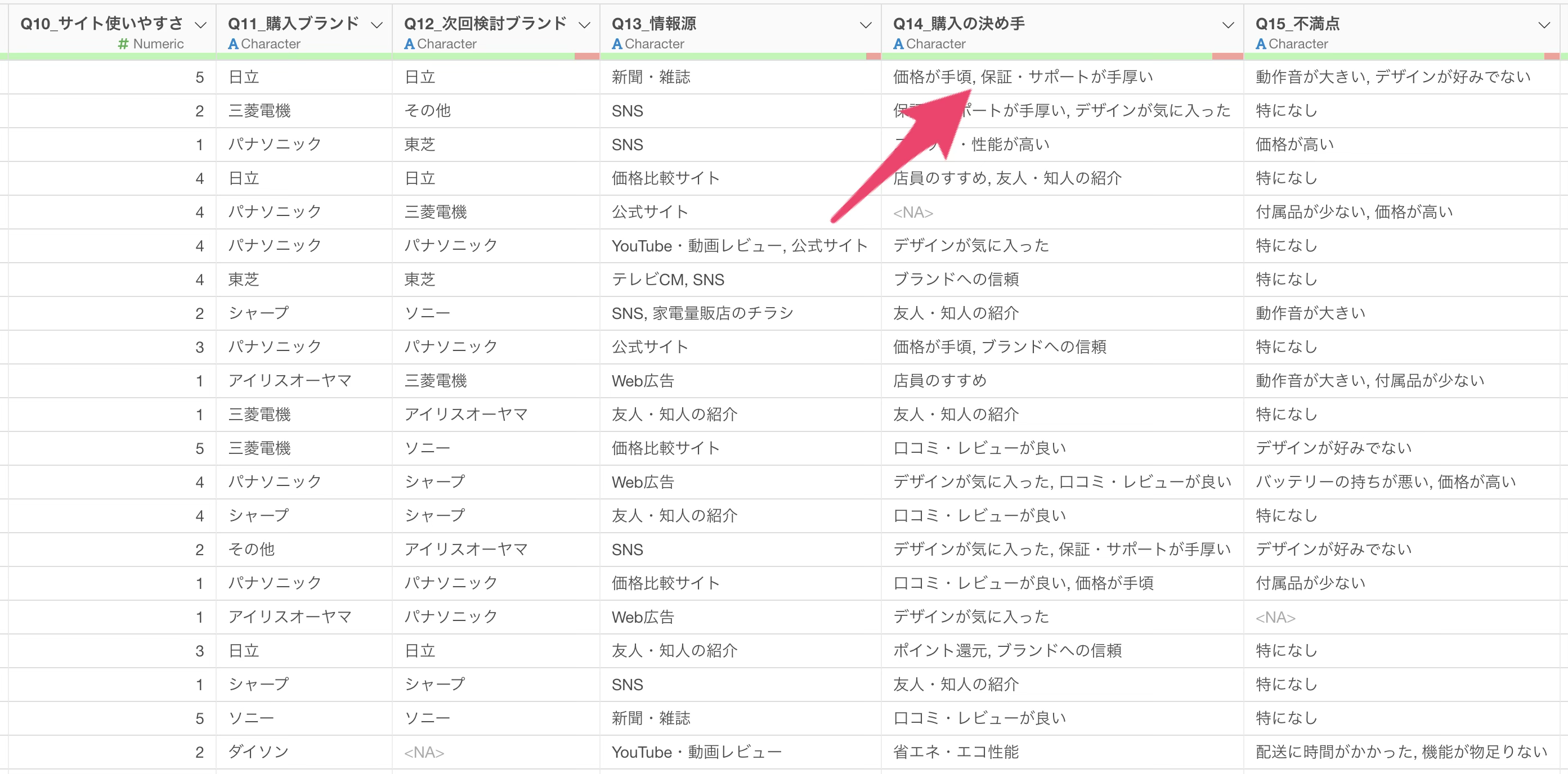
Task: Select the ダイソン brand cell
Action: (x=304, y=752)
